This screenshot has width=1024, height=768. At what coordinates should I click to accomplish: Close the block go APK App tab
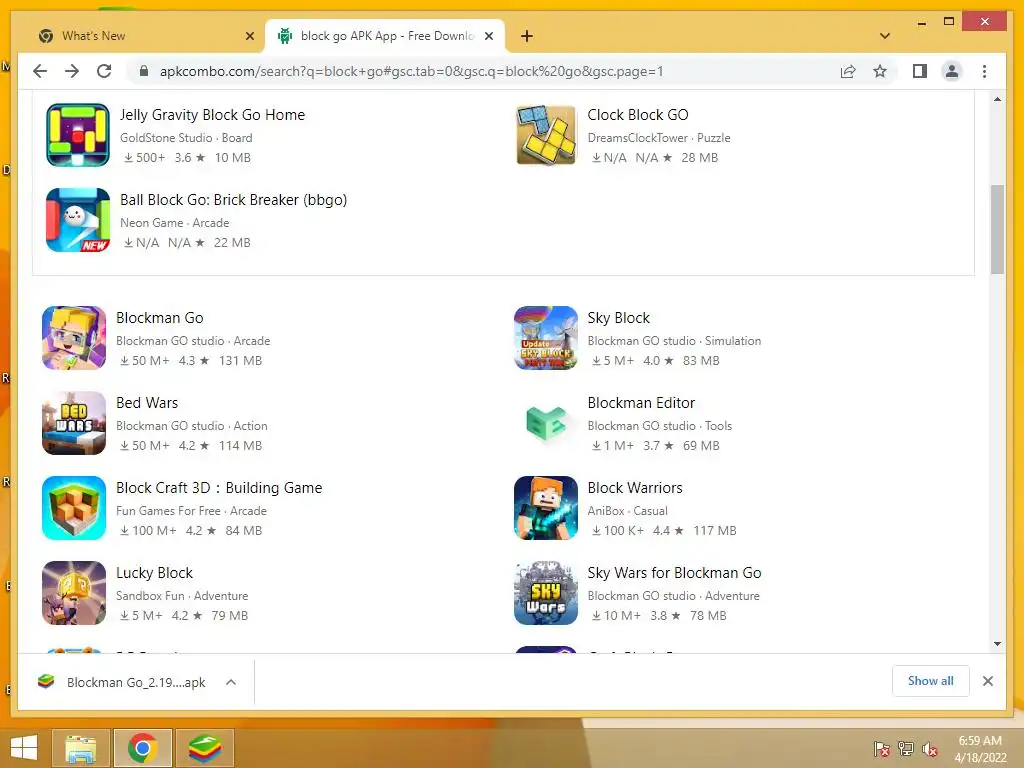(x=488, y=36)
